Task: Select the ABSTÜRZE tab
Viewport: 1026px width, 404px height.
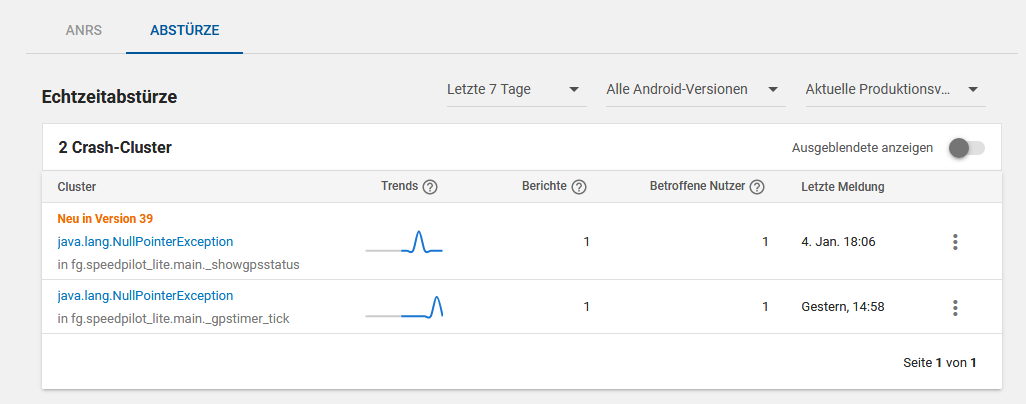Action: [x=184, y=30]
